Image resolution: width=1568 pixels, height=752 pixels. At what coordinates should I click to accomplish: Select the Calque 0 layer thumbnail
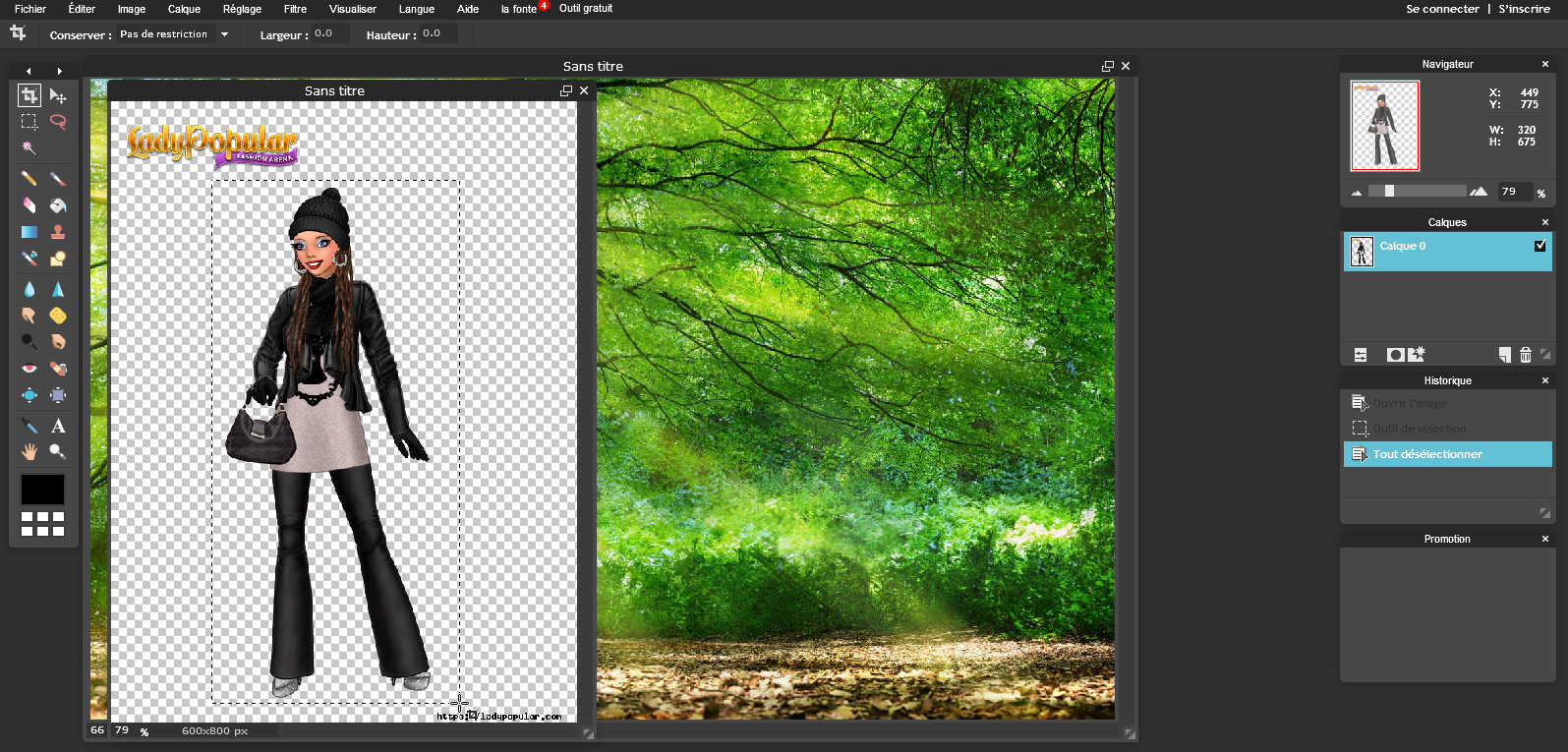pos(1362,252)
